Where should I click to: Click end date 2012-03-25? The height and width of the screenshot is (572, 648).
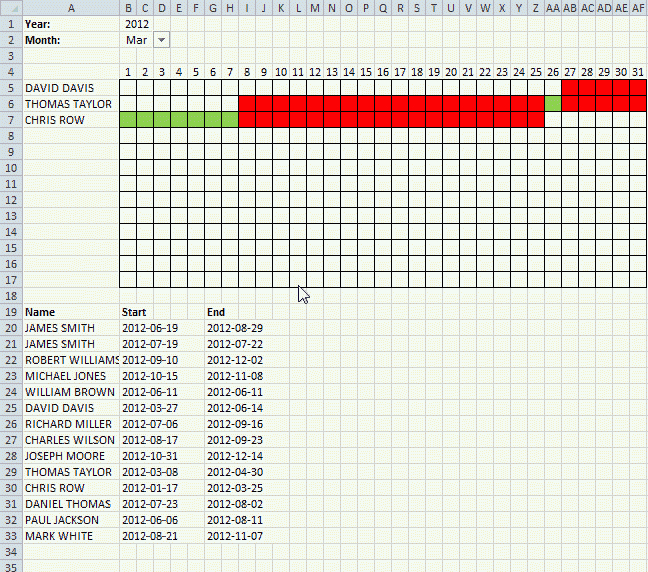pyautogui.click(x=235, y=488)
